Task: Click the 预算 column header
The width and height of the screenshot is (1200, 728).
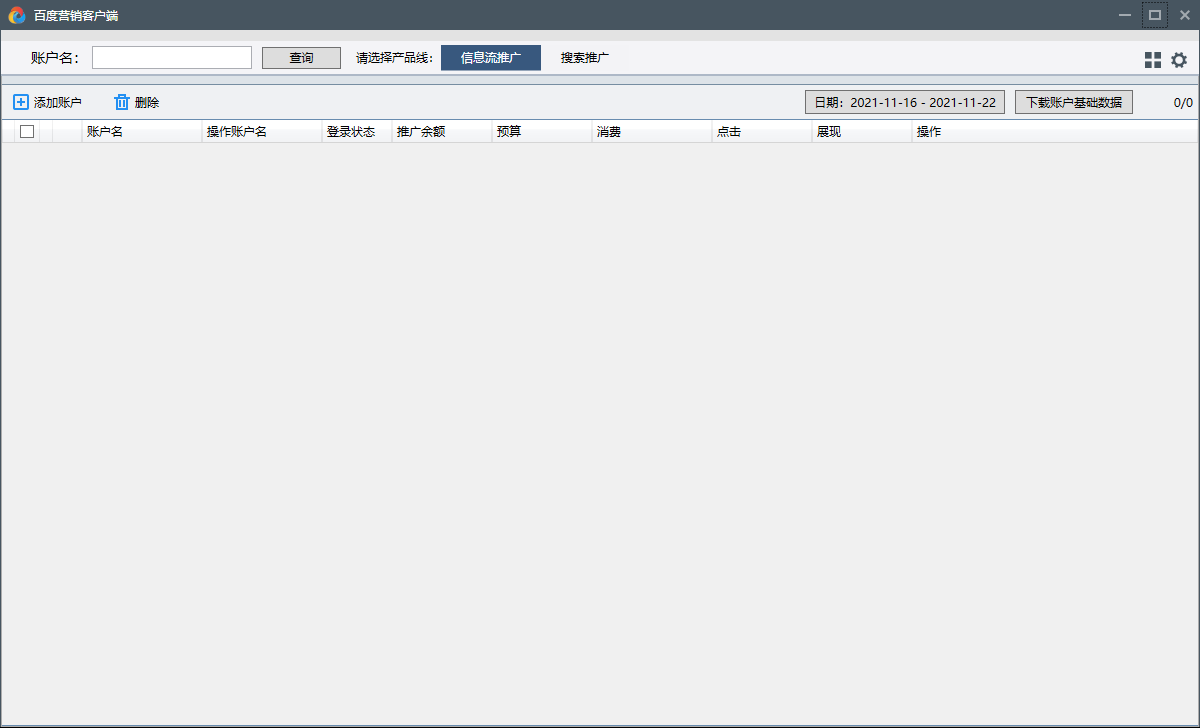Action: 509,131
